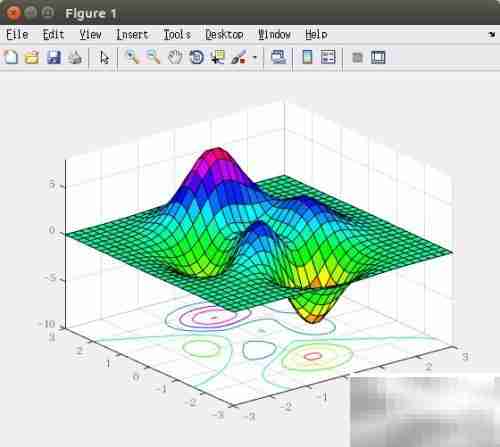Select the Edit Plot arrow tool
Image resolution: width=500 pixels, height=447 pixels.
[x=104, y=57]
